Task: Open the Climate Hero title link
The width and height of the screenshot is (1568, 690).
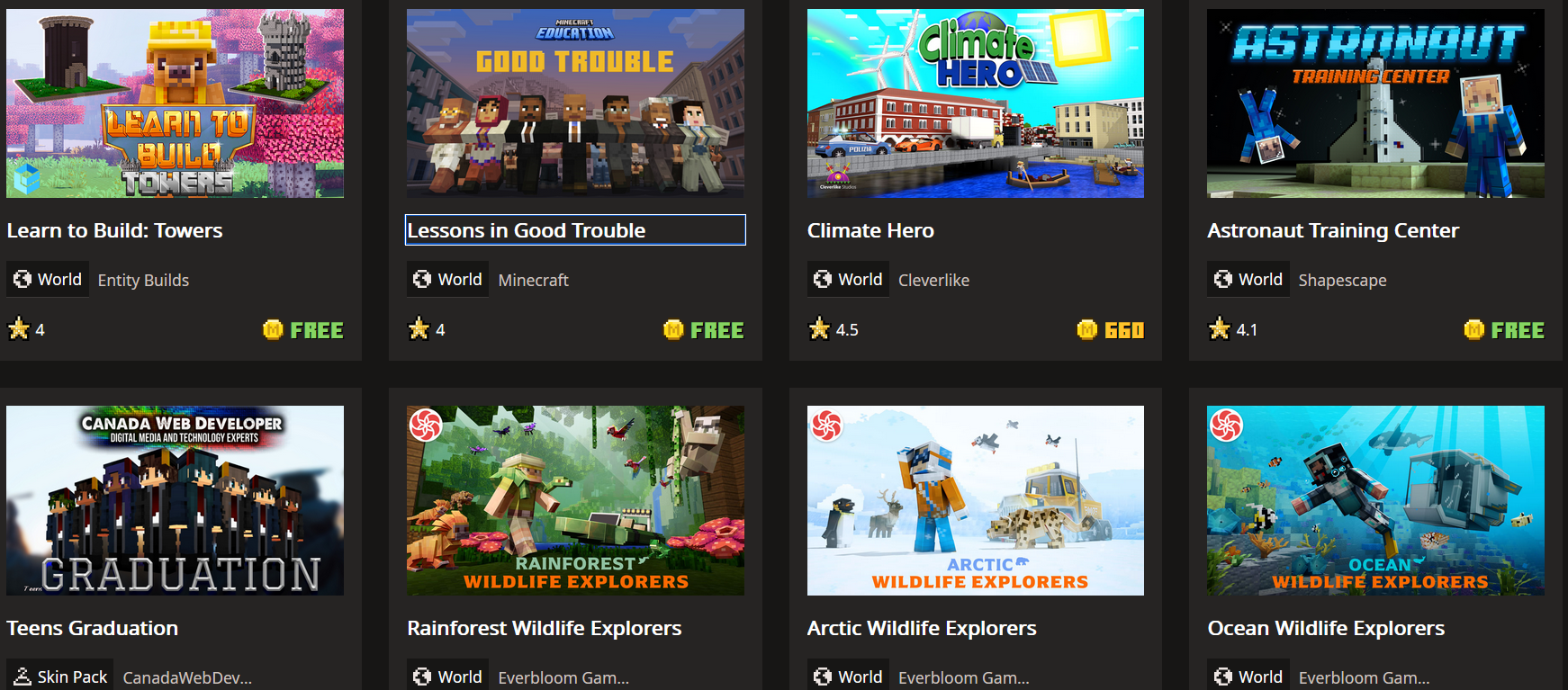Action: 870,230
